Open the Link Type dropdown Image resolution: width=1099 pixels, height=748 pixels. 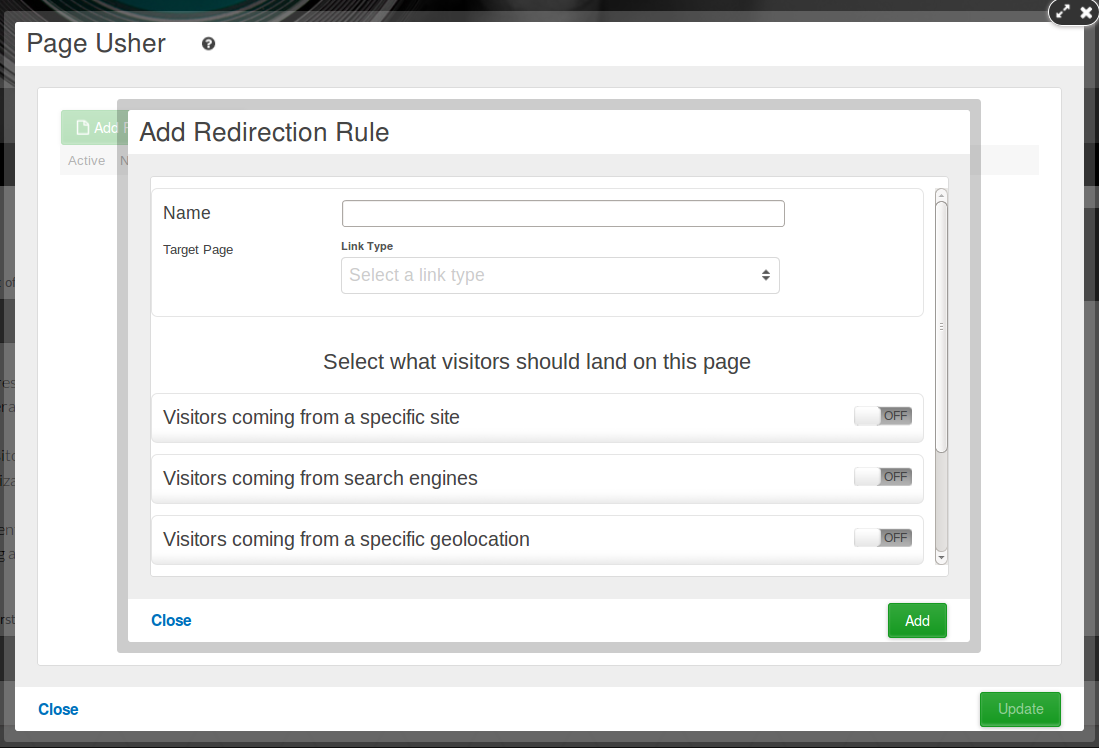click(x=560, y=275)
